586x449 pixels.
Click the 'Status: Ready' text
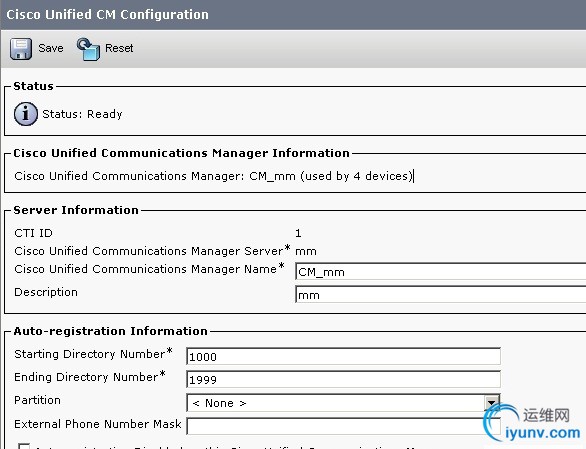(82, 114)
